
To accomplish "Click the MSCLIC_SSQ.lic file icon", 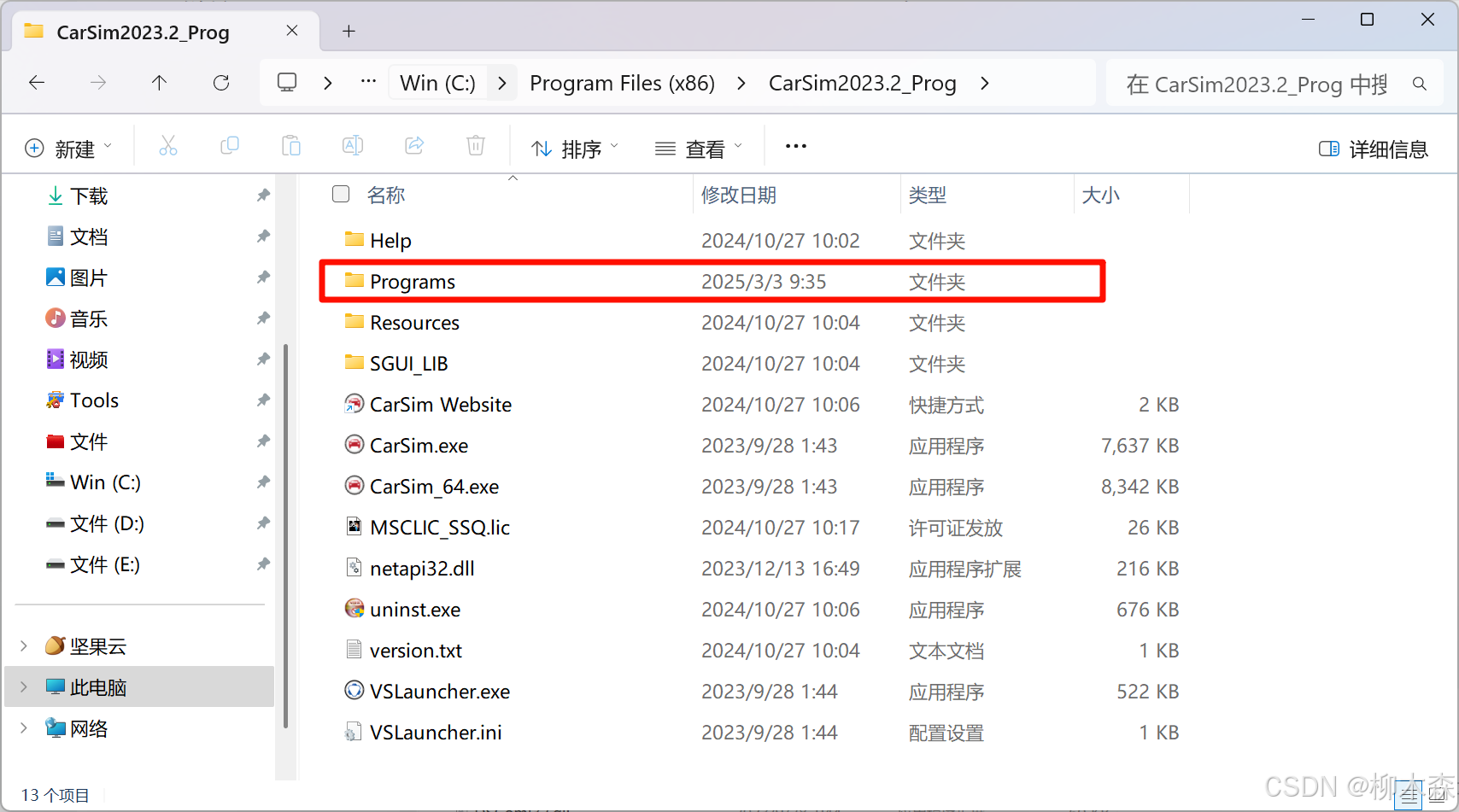I will [354, 526].
